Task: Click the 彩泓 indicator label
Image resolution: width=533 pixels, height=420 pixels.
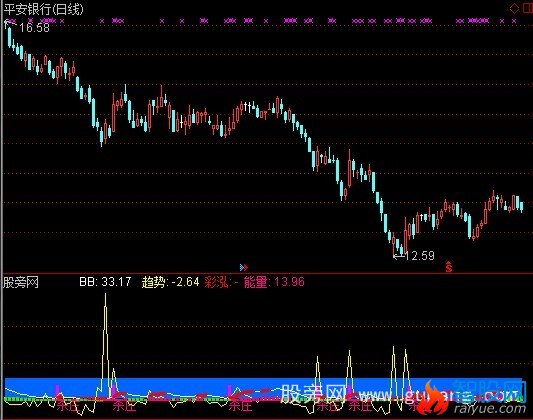Action: point(217,282)
